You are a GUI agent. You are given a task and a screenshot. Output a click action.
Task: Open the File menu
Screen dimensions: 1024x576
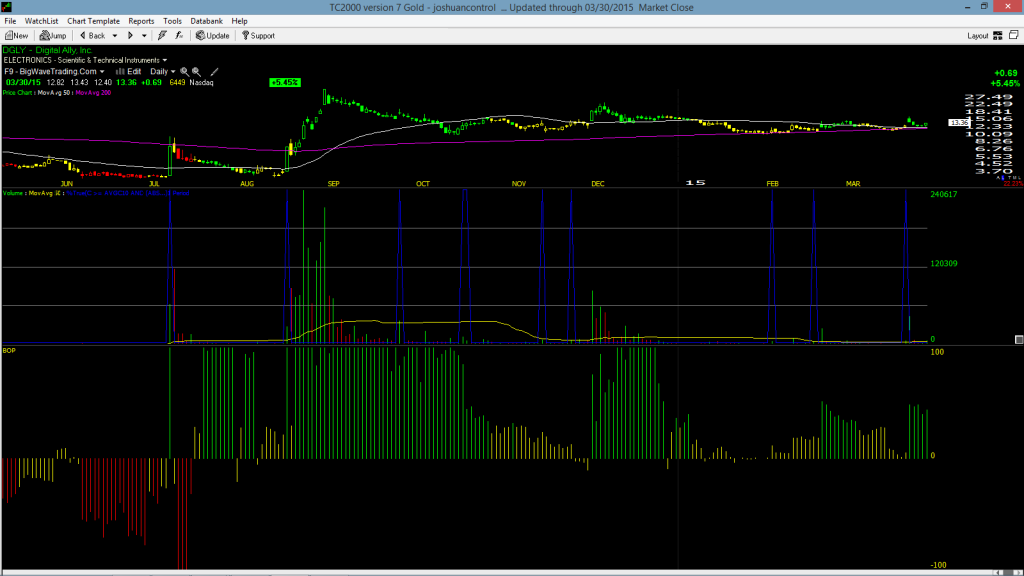coord(10,21)
